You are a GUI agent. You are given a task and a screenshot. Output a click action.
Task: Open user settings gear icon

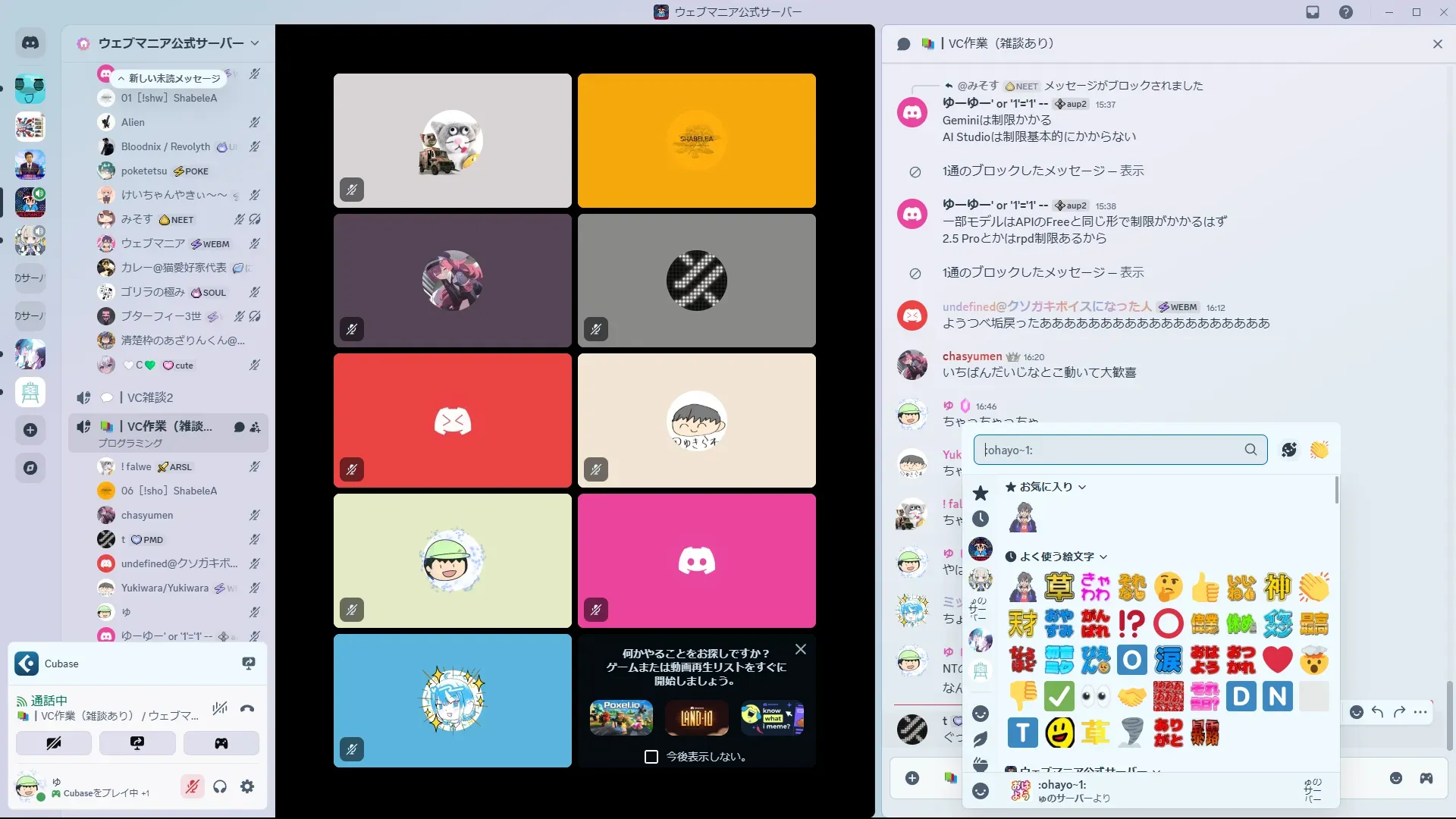(247, 787)
